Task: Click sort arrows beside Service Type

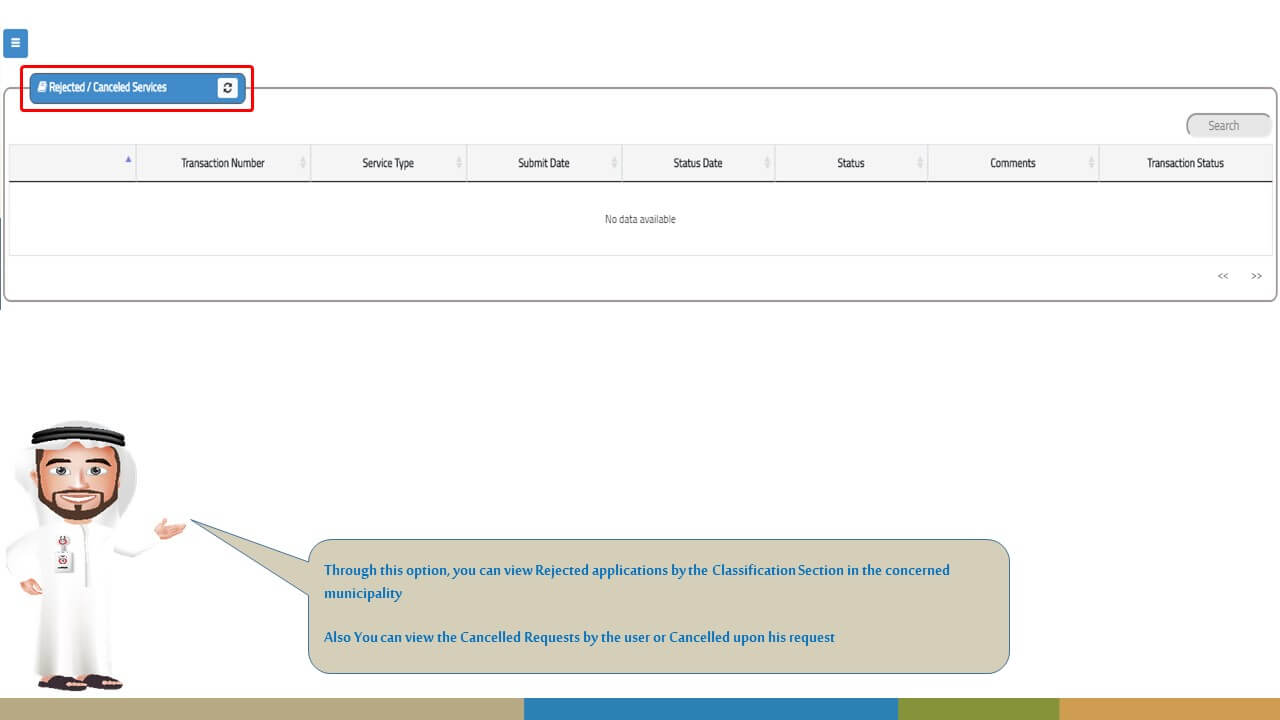Action: (459, 163)
